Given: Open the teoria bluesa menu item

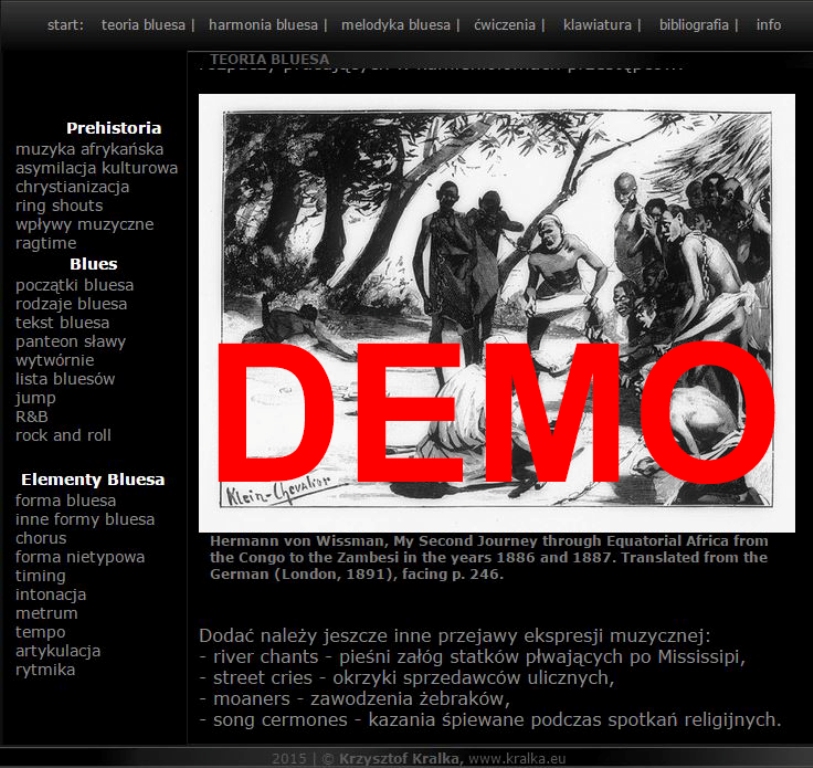Looking at the screenshot, I should [x=143, y=25].
